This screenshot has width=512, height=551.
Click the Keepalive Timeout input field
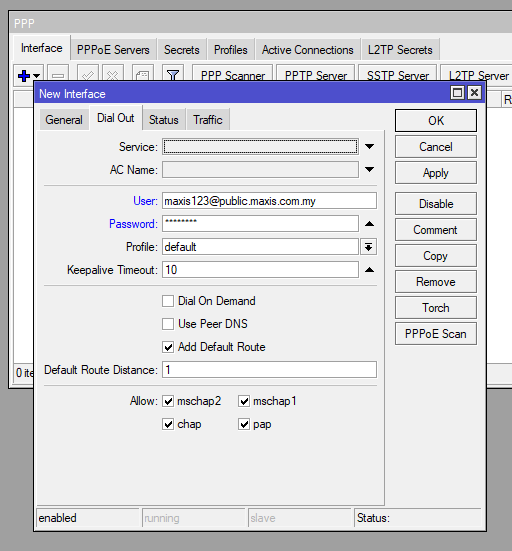tap(260, 270)
